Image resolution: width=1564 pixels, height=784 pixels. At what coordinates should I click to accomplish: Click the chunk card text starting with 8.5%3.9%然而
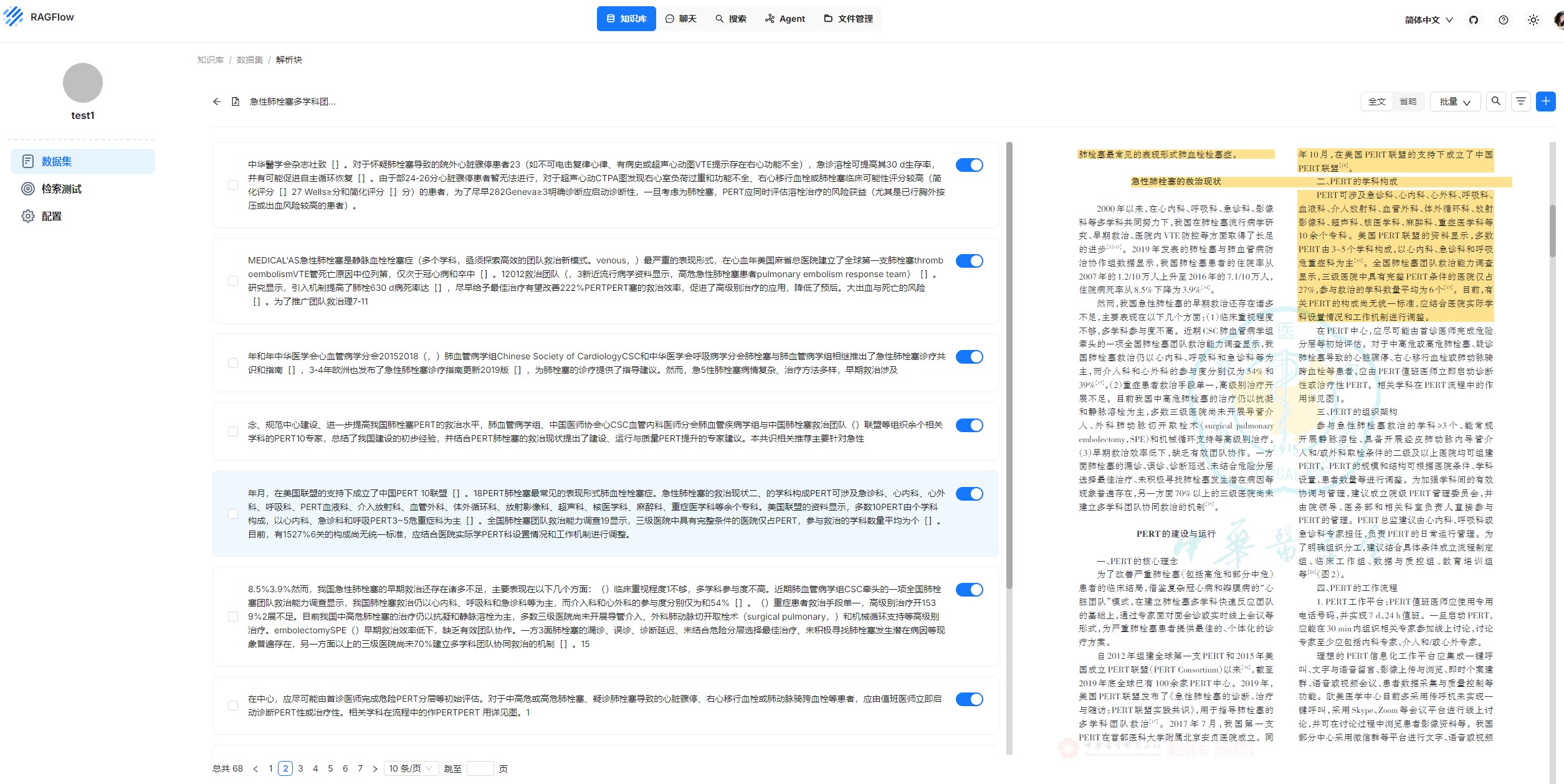(x=596, y=616)
